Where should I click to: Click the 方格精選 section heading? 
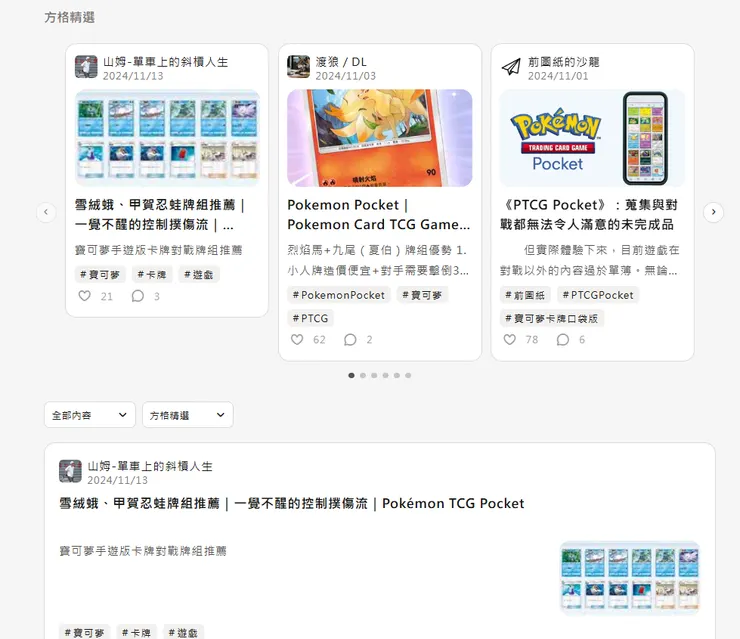point(70,17)
